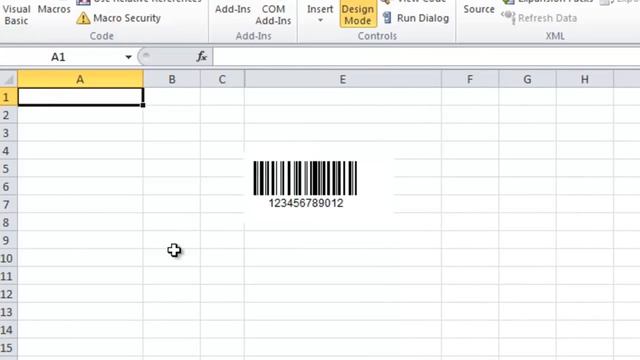Select row 12 header
This screenshot has width=640, height=360.
[9, 294]
